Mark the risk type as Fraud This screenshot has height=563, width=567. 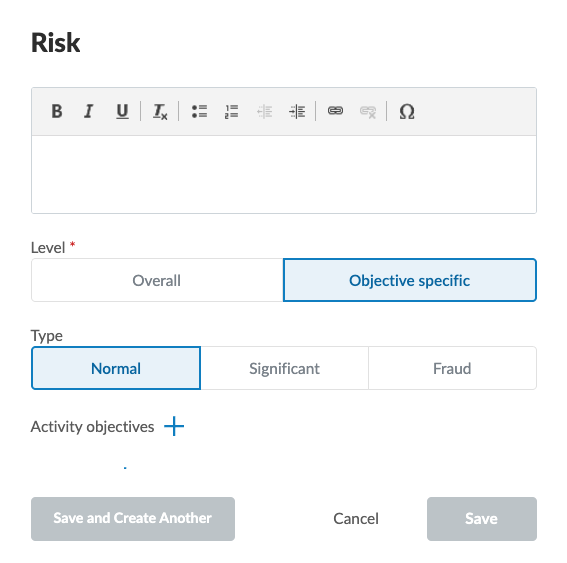click(x=452, y=368)
